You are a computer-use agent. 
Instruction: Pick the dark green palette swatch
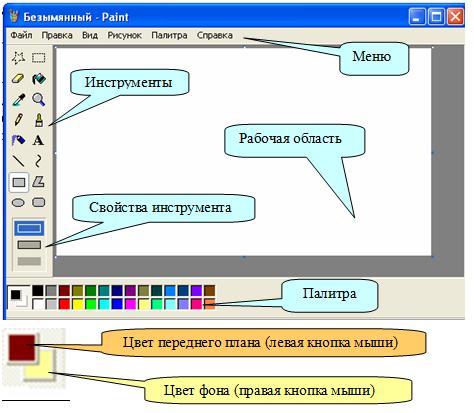(91, 291)
